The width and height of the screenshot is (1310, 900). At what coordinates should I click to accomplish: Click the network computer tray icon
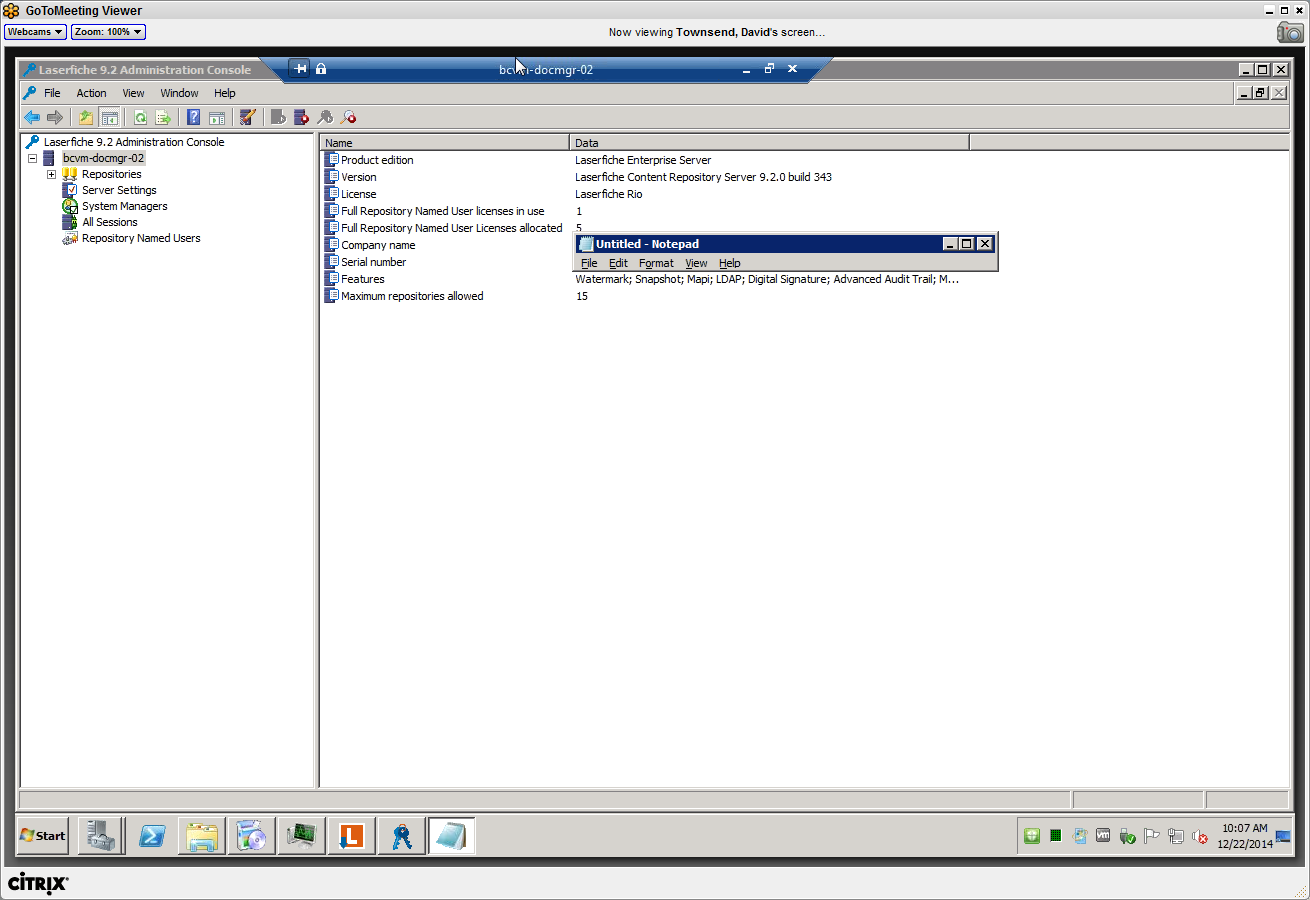click(1175, 836)
